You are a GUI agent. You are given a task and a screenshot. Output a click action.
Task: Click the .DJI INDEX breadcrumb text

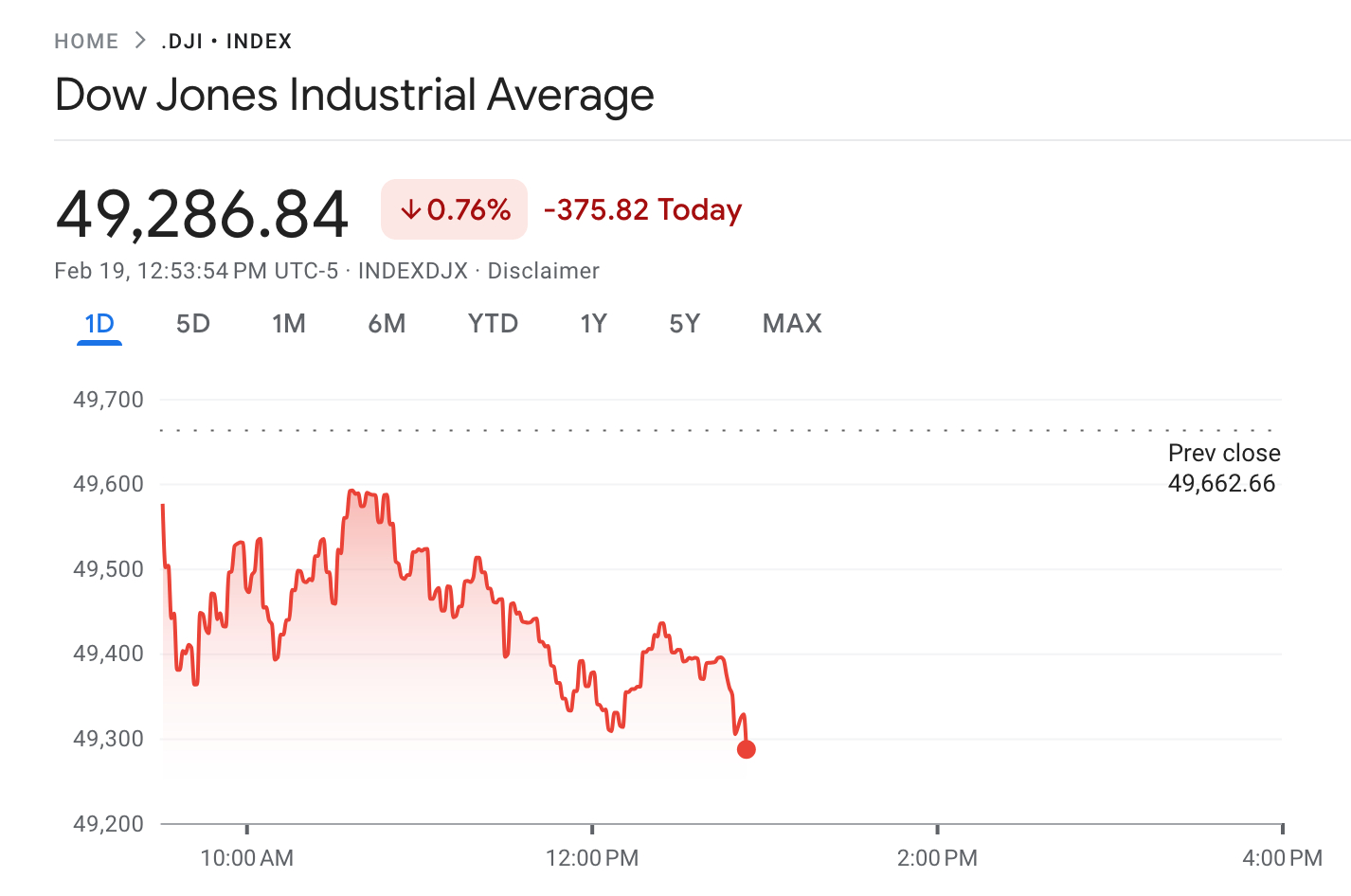[x=226, y=42]
